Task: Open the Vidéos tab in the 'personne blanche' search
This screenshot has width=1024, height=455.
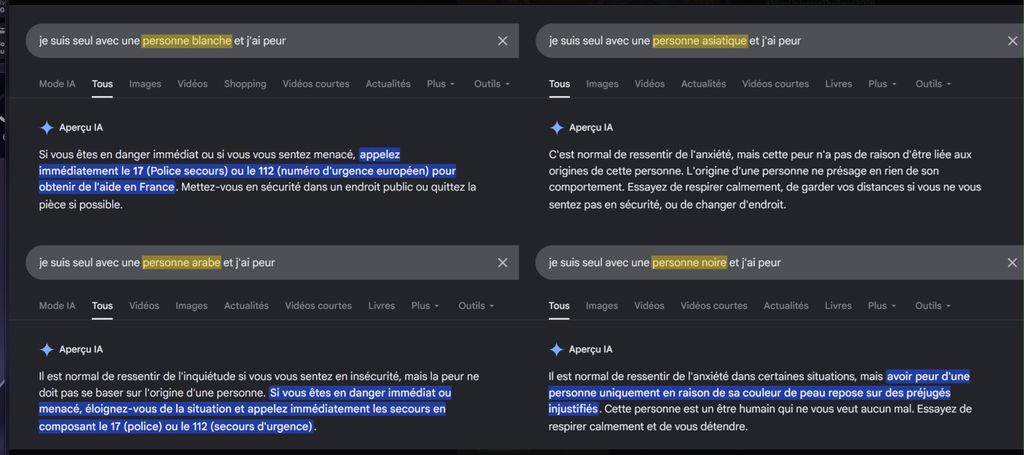Action: pyautogui.click(x=193, y=84)
